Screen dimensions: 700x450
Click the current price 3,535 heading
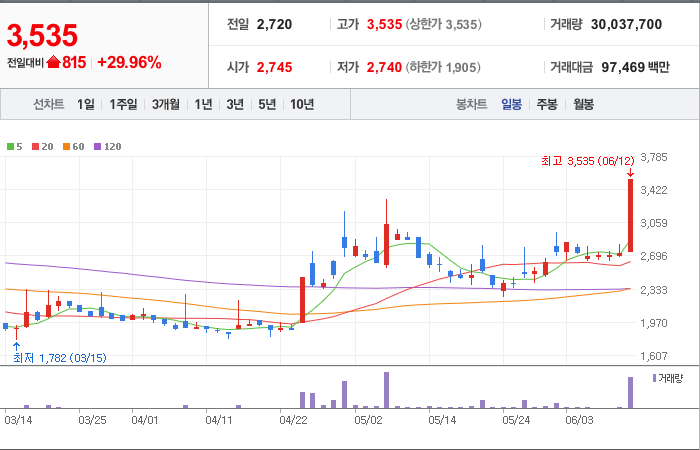click(42, 35)
